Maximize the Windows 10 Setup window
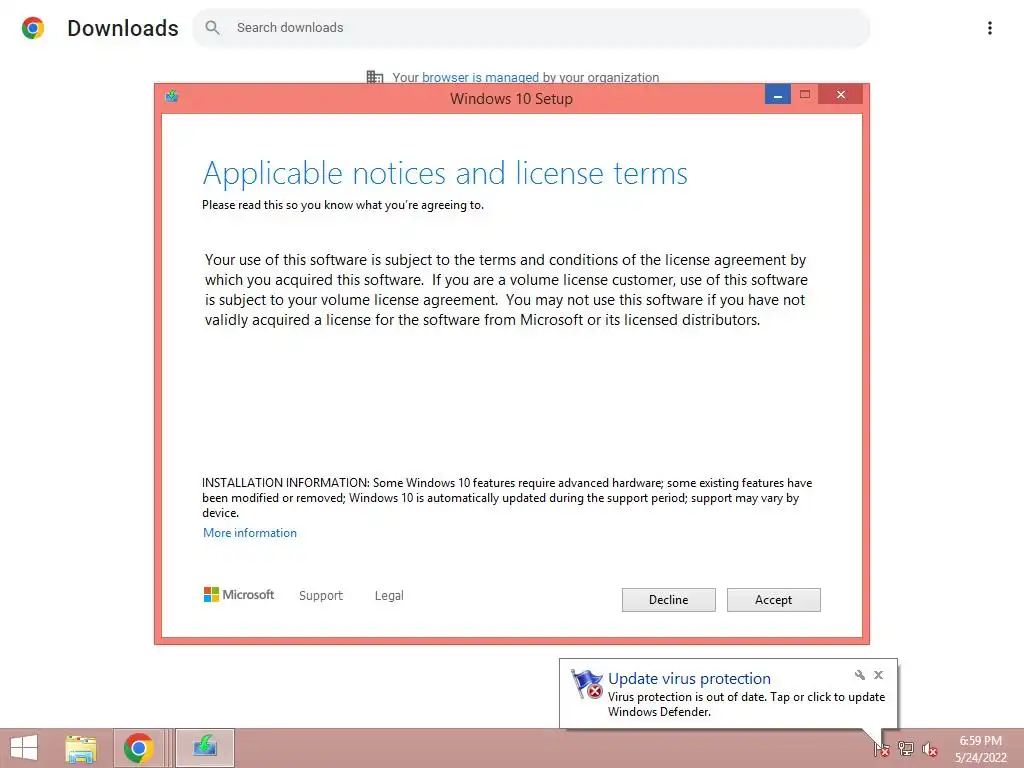The height and width of the screenshot is (768, 1024). click(805, 95)
